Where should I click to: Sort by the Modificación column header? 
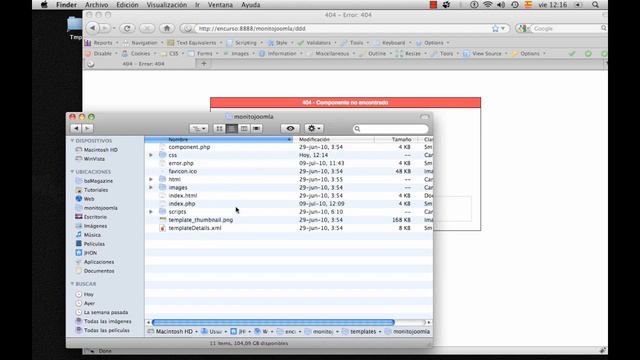click(334, 140)
